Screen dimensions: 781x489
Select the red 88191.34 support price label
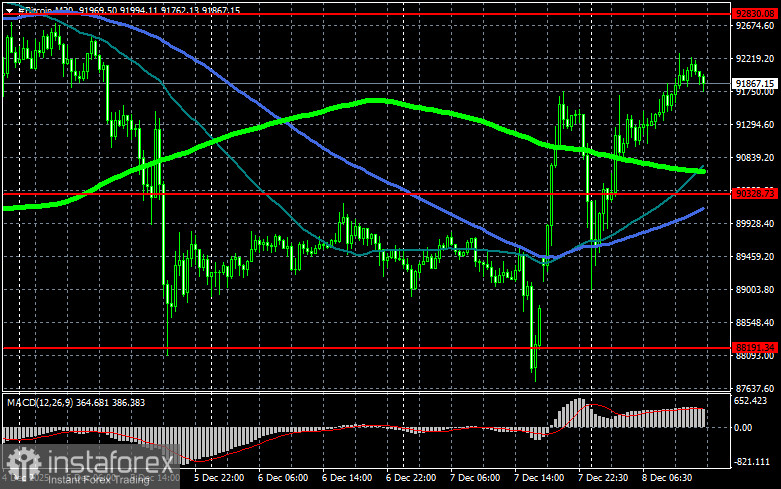point(755,348)
